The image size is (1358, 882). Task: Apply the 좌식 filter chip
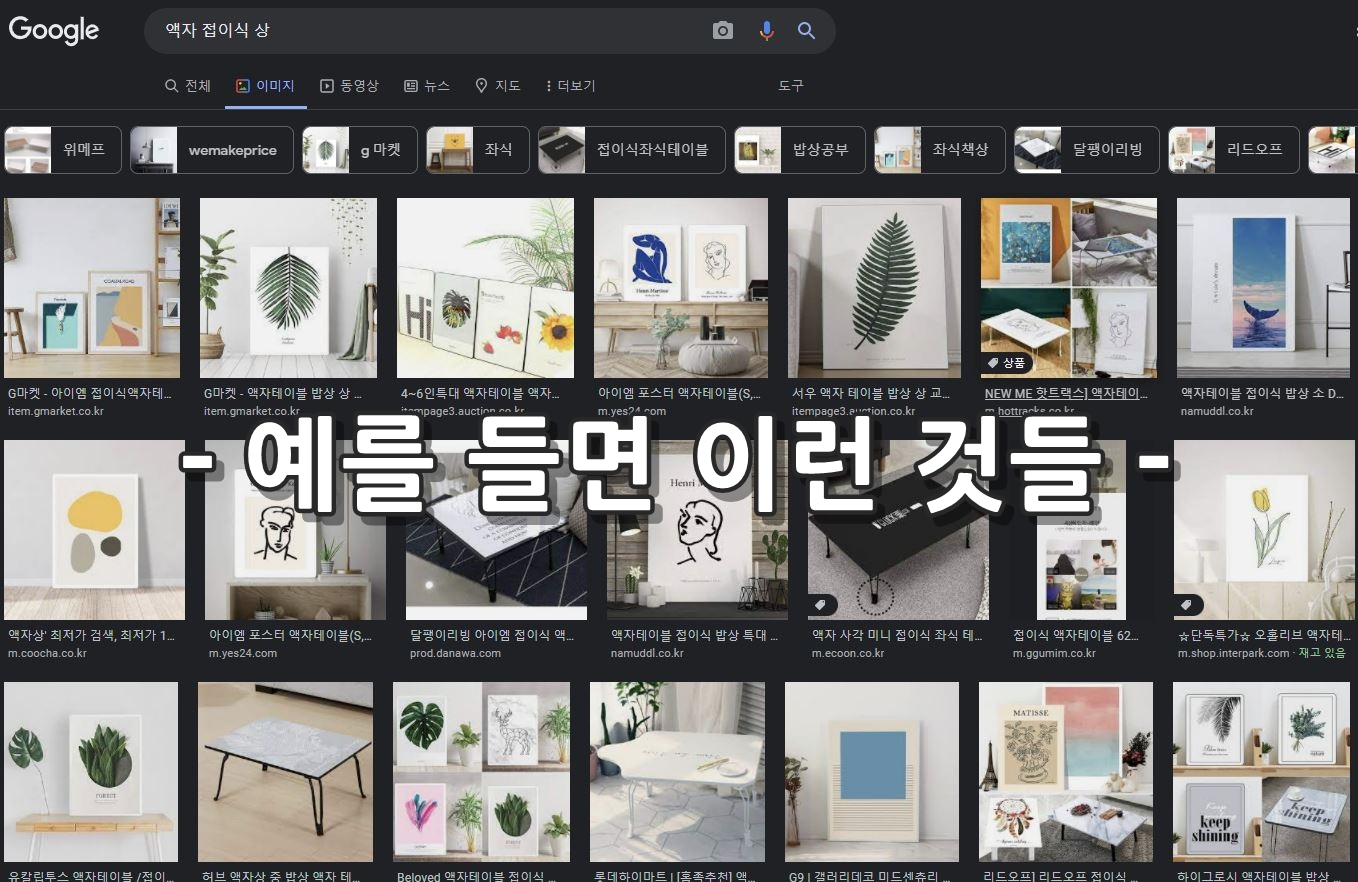[x=478, y=150]
